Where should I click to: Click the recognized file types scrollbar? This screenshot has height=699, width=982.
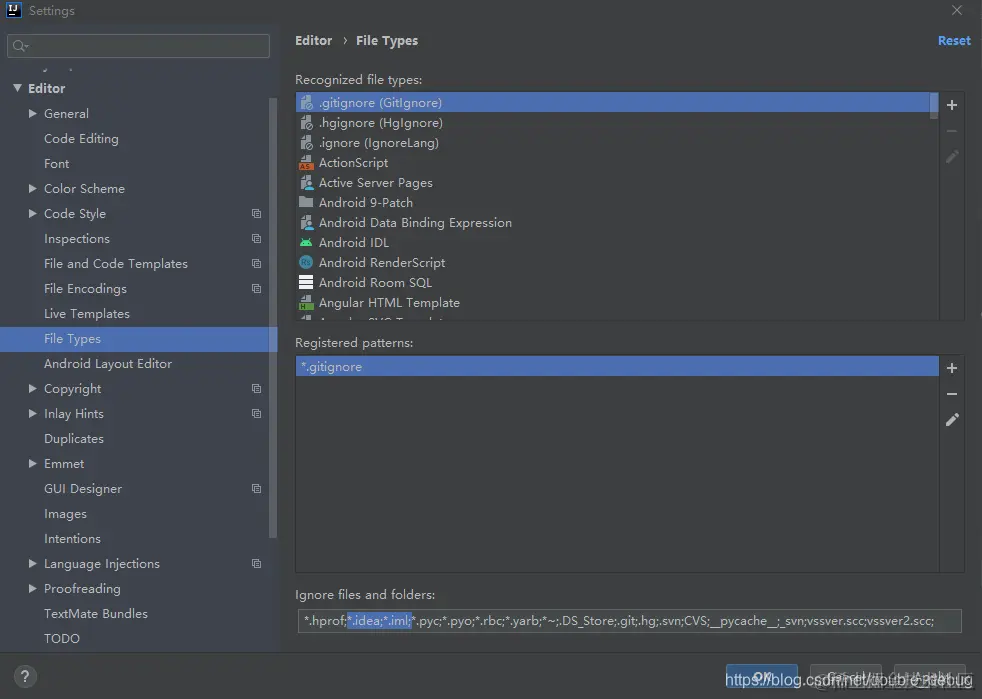[x=934, y=105]
